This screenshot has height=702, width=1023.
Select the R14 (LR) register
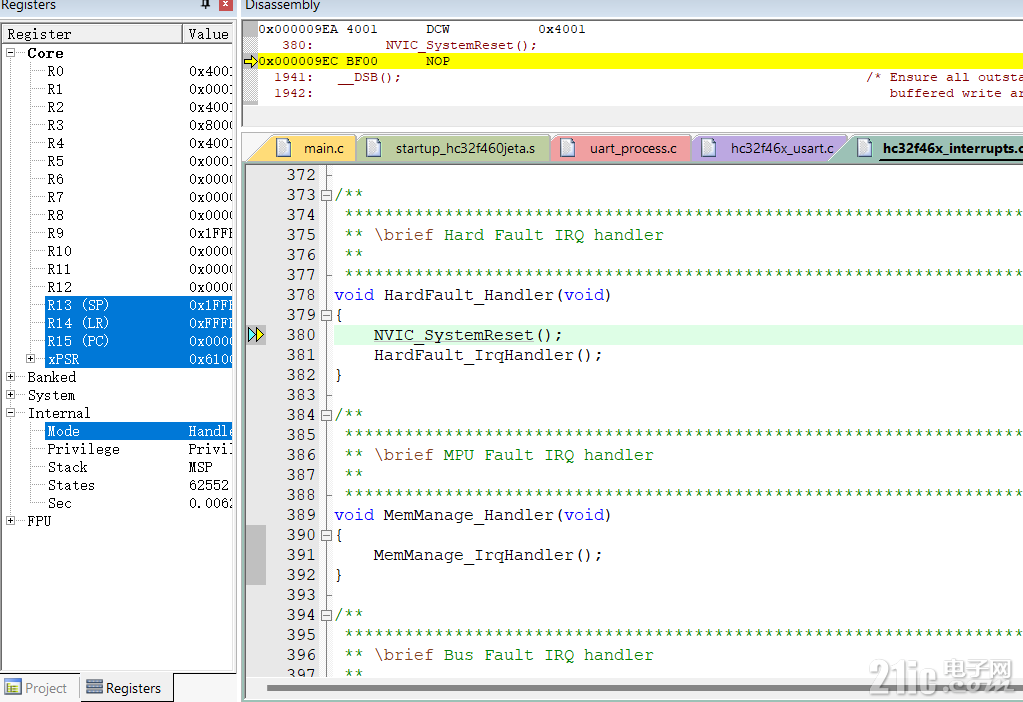pos(138,323)
